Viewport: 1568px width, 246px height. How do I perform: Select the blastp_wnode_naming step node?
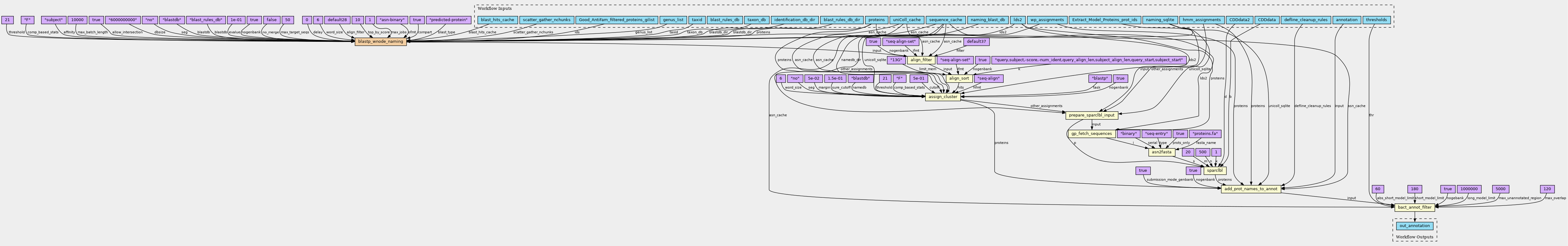pyautogui.click(x=381, y=41)
